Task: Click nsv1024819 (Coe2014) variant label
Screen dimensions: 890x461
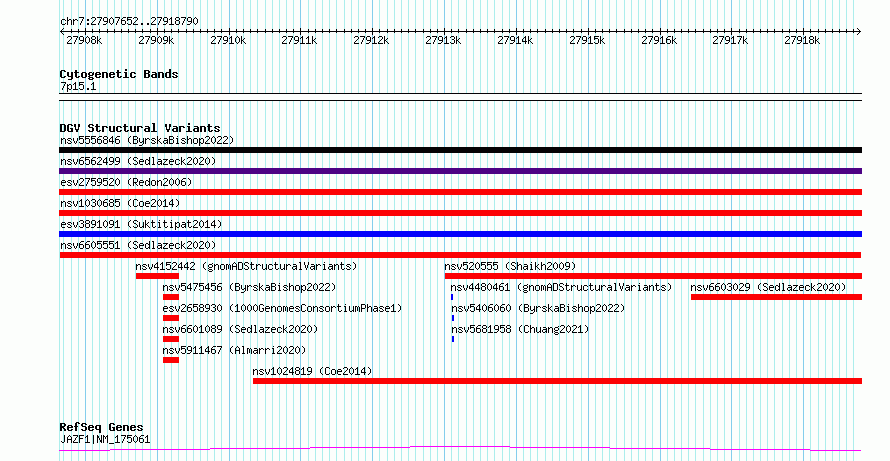Action: (x=312, y=371)
